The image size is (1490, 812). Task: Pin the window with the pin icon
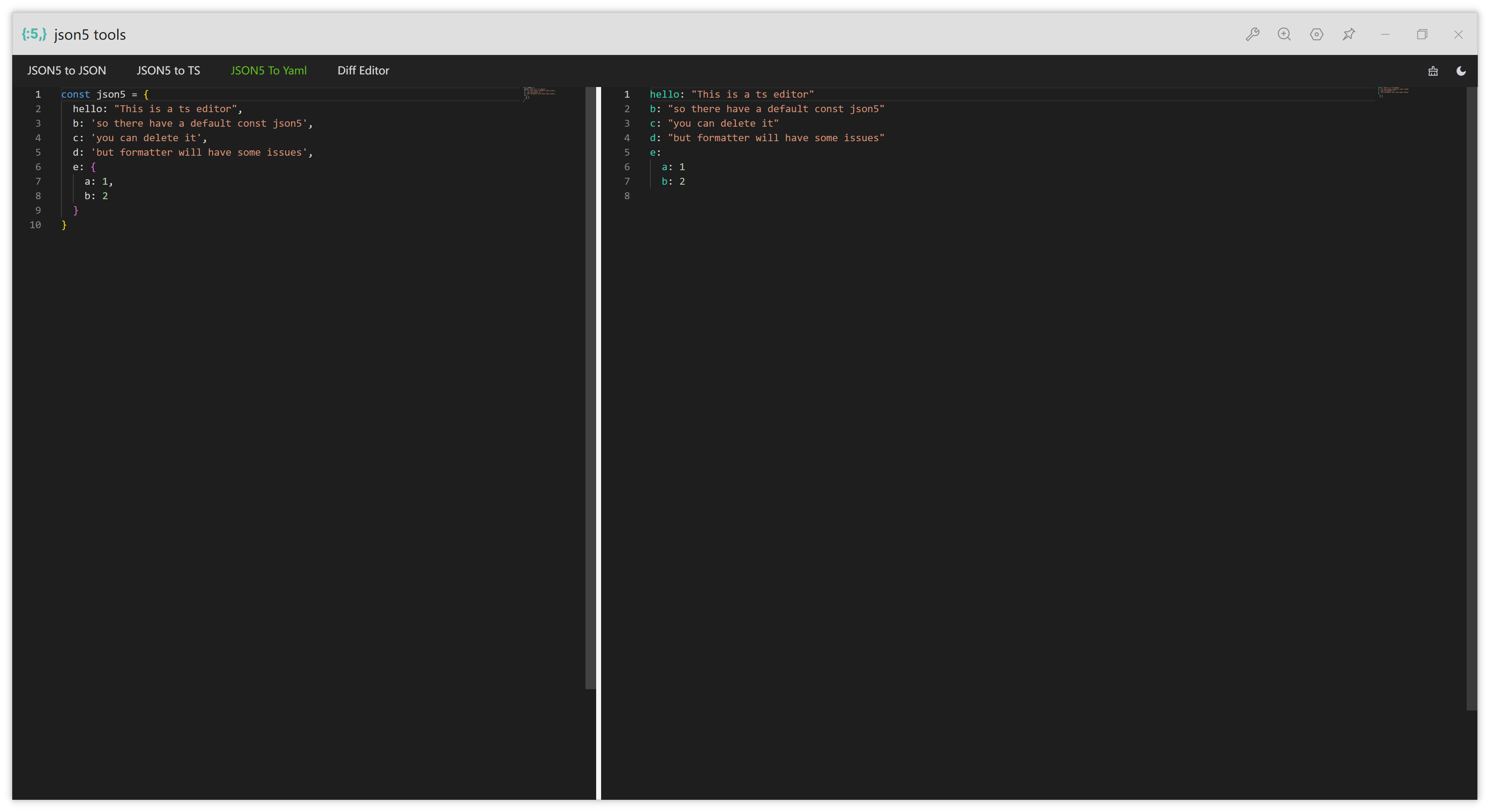tap(1349, 35)
